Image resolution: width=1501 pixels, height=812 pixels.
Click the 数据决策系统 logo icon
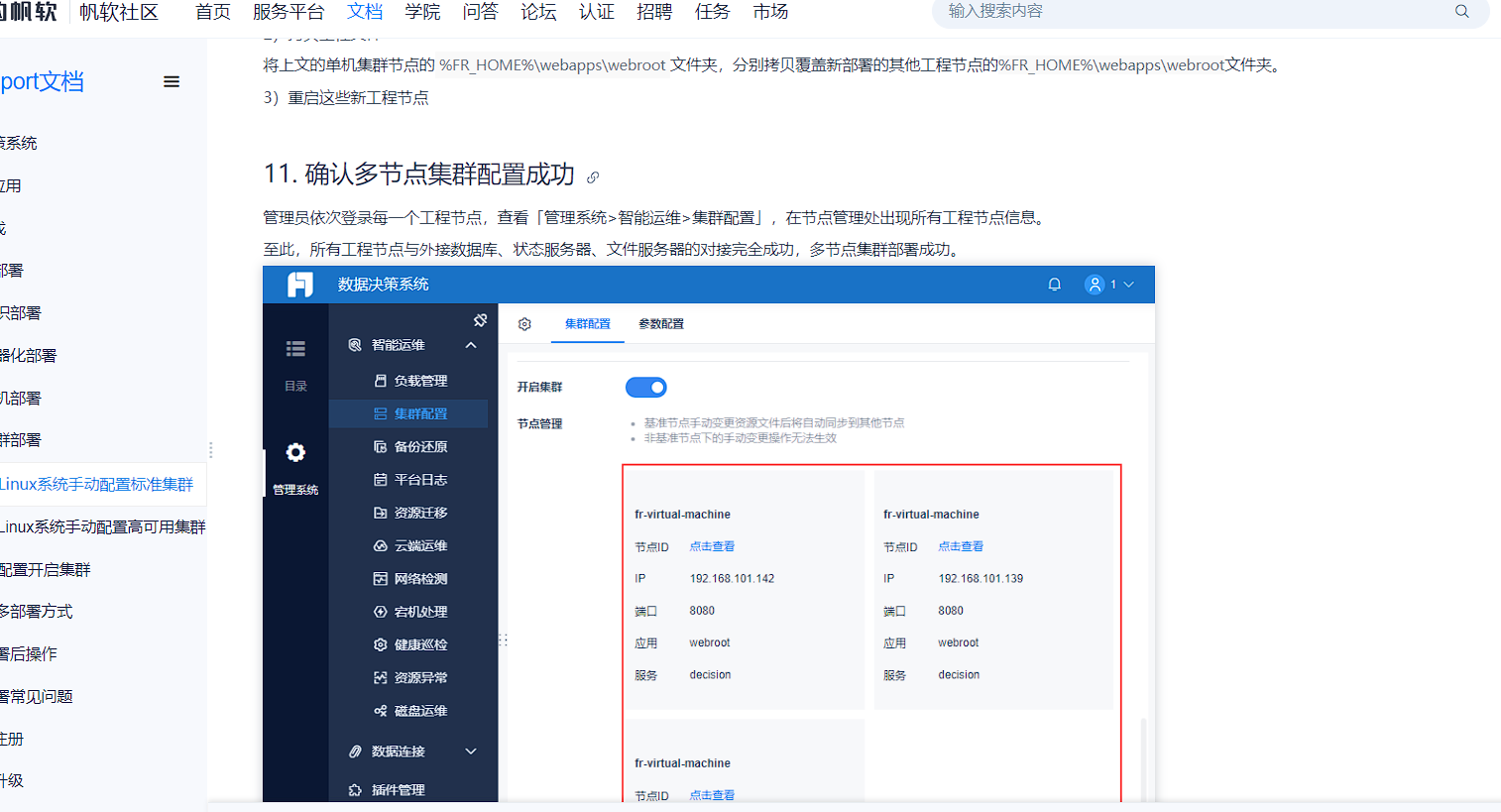tap(299, 285)
